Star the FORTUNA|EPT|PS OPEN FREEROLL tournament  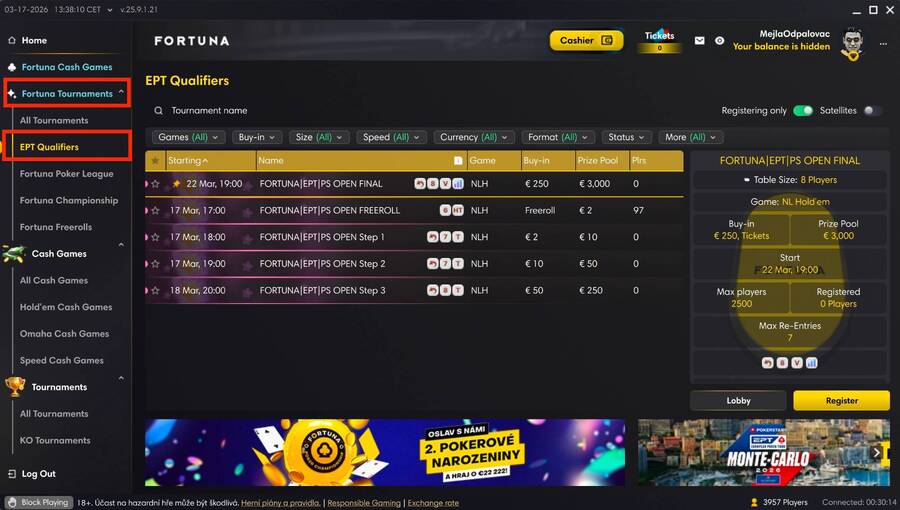pyautogui.click(x=155, y=211)
